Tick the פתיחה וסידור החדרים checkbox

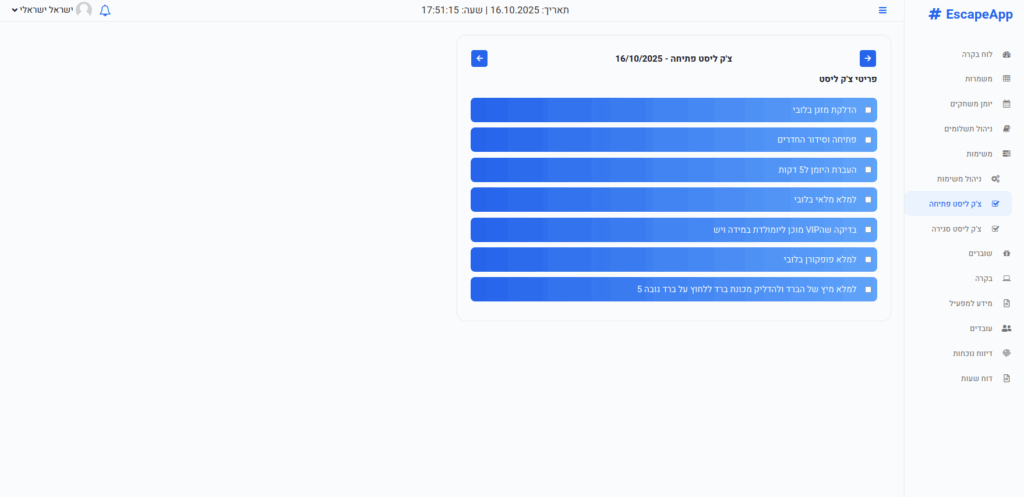pos(868,140)
